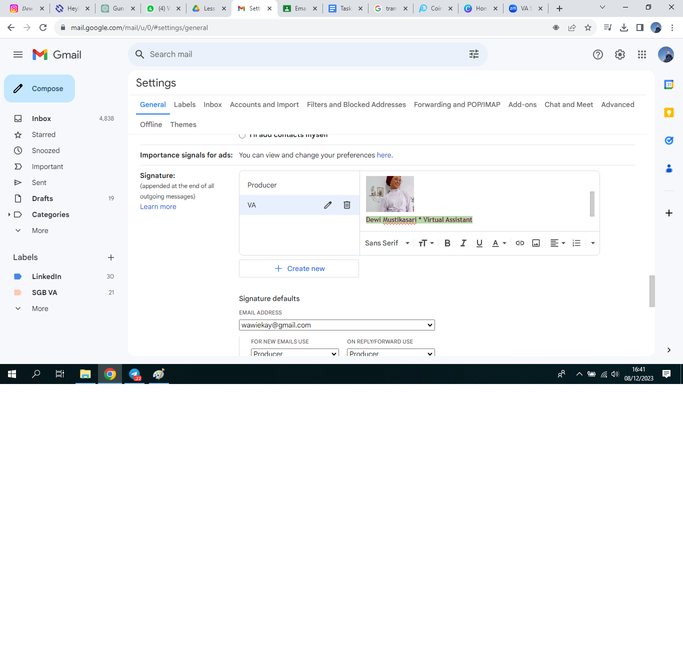683x655 pixels.
Task: Open the text color picker
Action: 499,243
